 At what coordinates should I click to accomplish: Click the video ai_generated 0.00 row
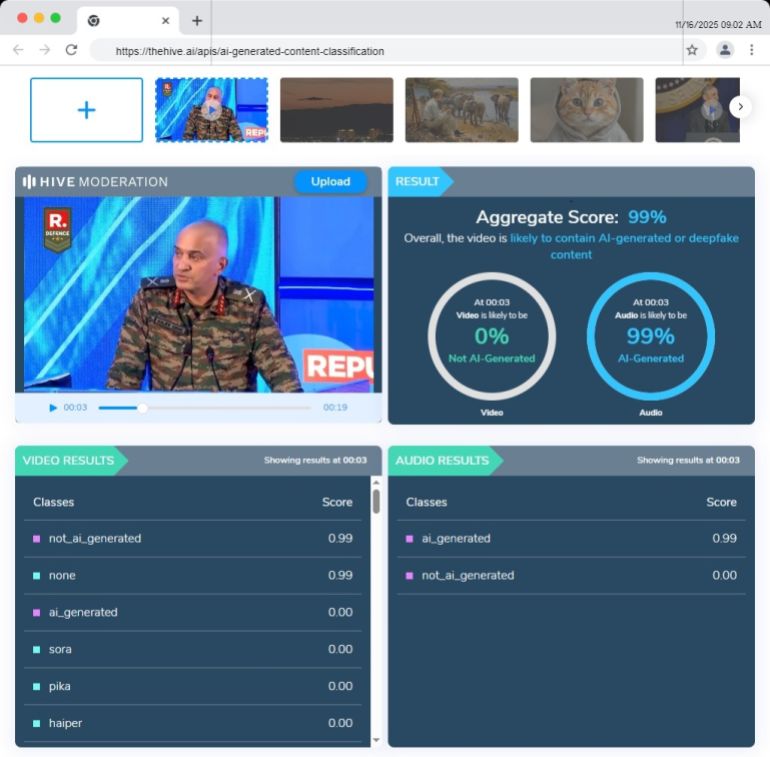click(x=192, y=612)
